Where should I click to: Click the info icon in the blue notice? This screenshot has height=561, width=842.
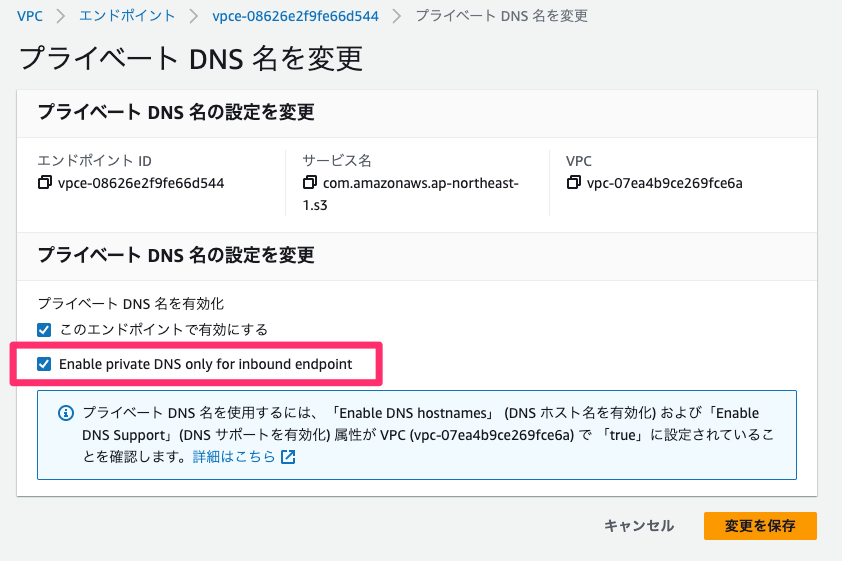click(66, 413)
